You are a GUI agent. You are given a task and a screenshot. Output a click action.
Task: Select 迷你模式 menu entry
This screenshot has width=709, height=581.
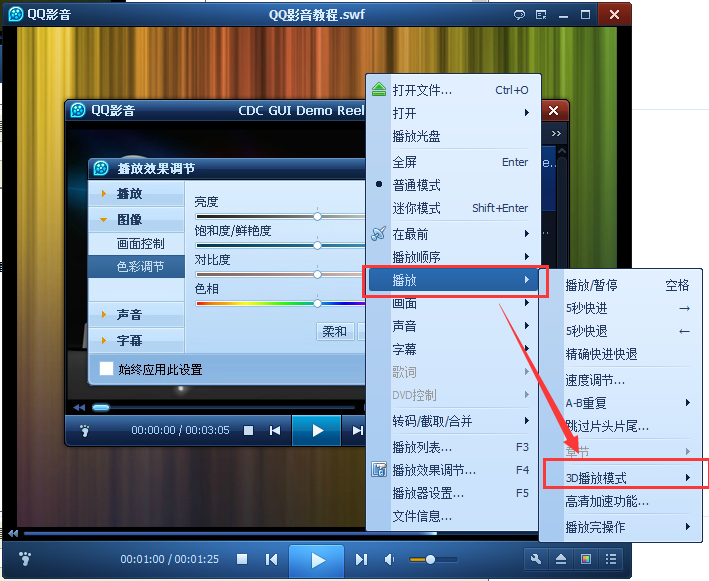[x=416, y=208]
